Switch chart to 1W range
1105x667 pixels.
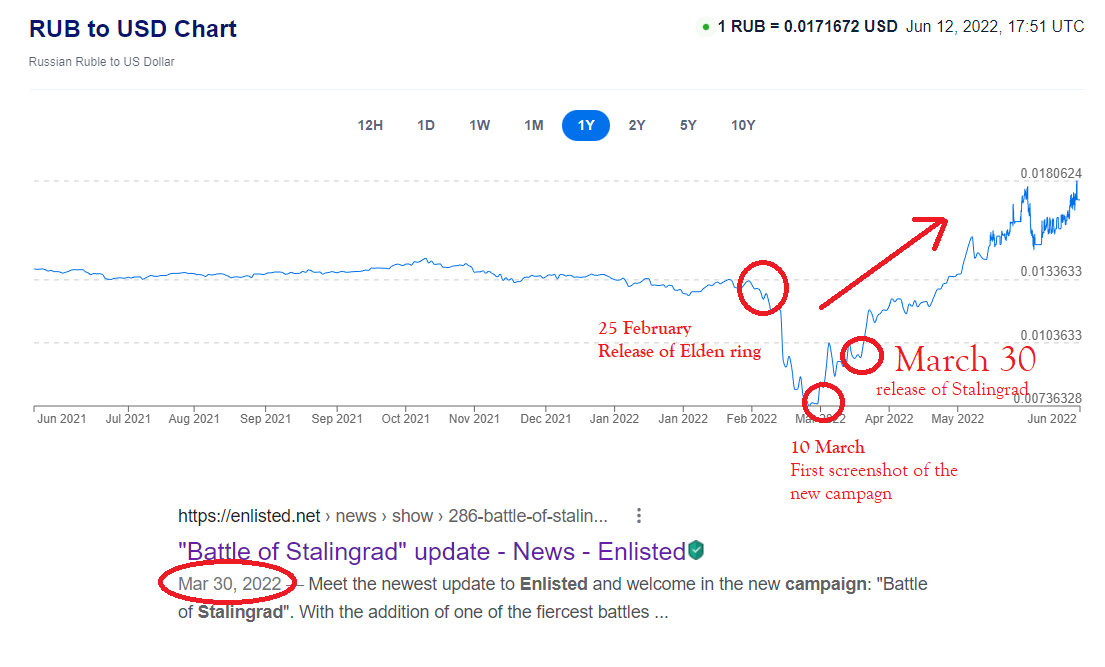480,126
